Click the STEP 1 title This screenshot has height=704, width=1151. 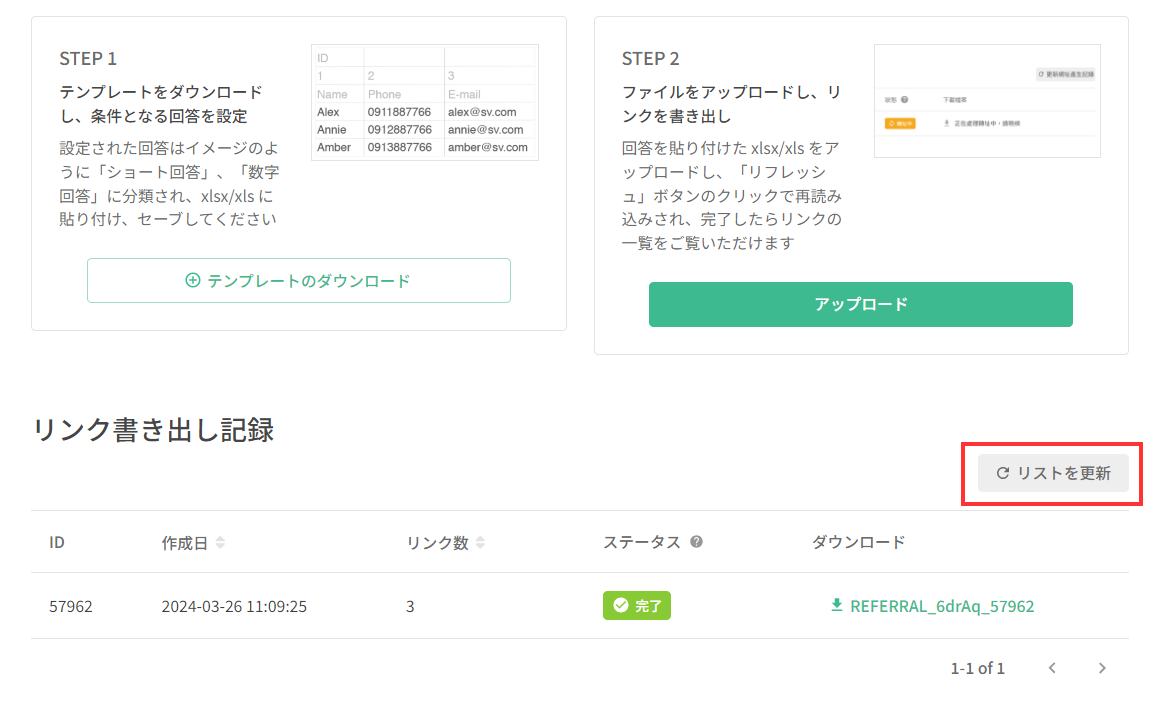point(88,59)
